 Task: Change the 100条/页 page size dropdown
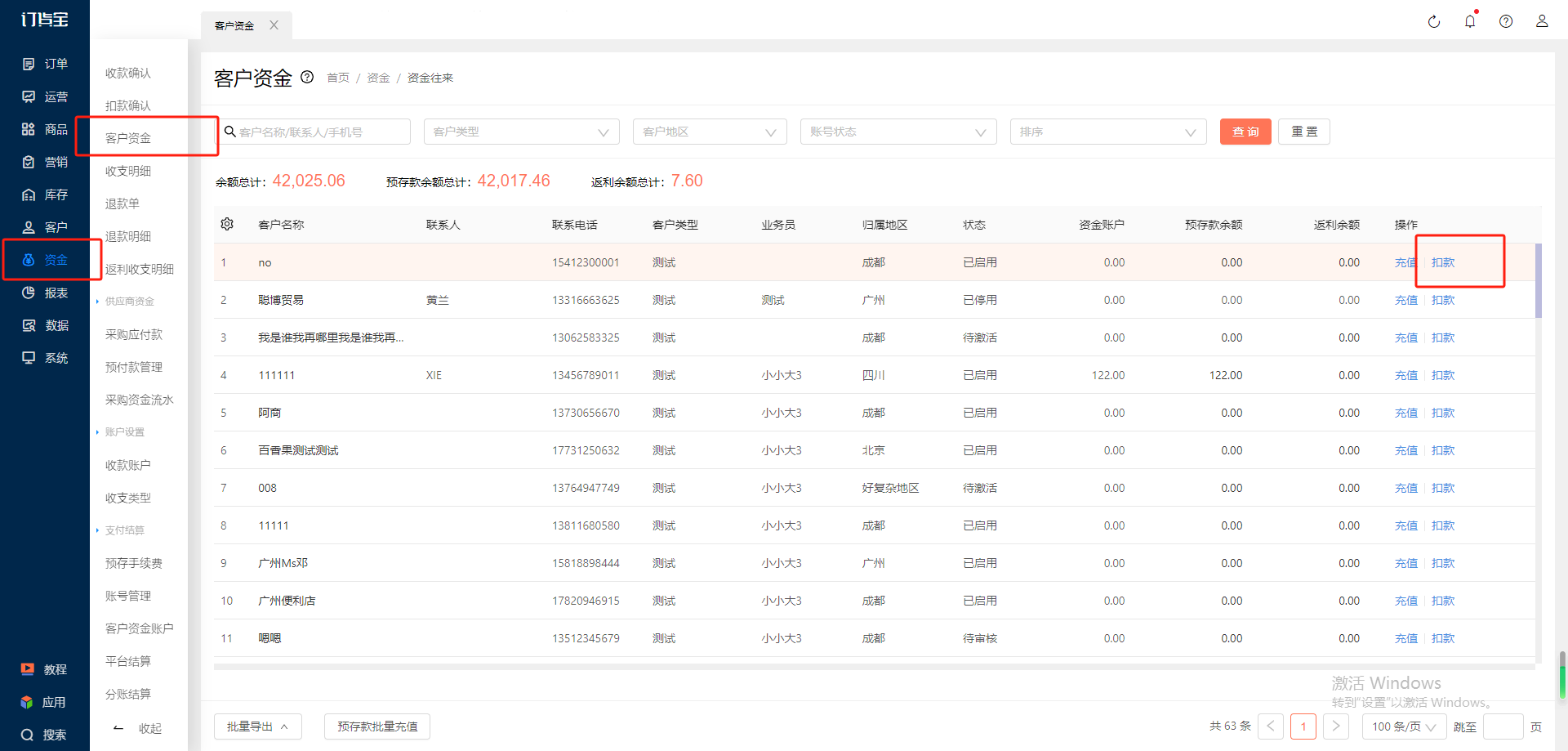[1403, 726]
